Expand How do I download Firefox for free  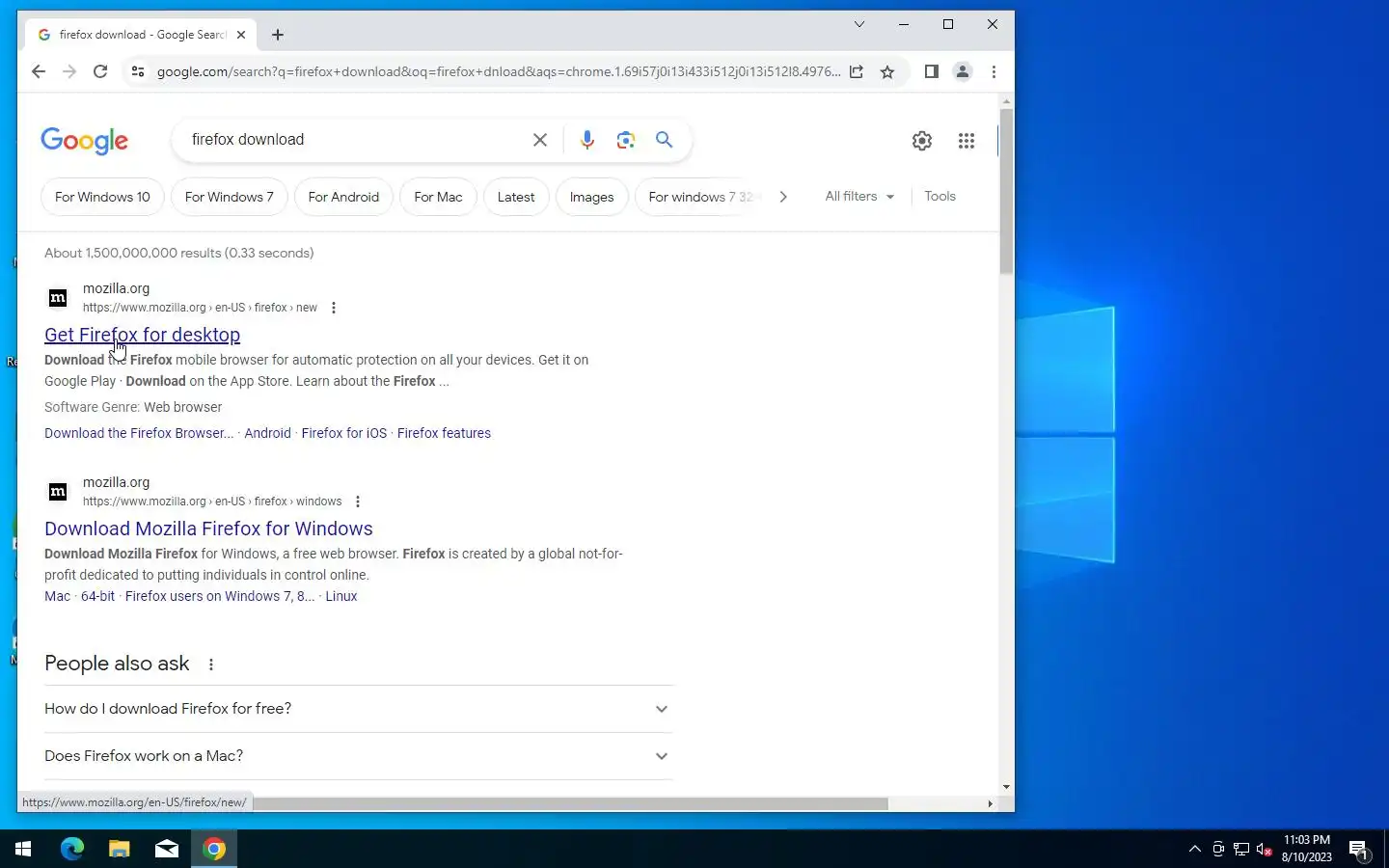357,709
